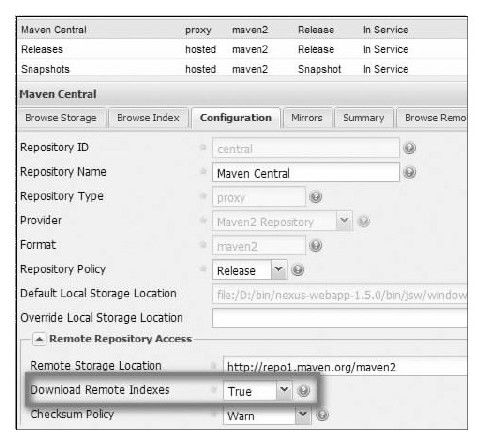Viewport: 479px width, 441px height.
Task: Select the Releases repository row
Action: click(242, 49)
